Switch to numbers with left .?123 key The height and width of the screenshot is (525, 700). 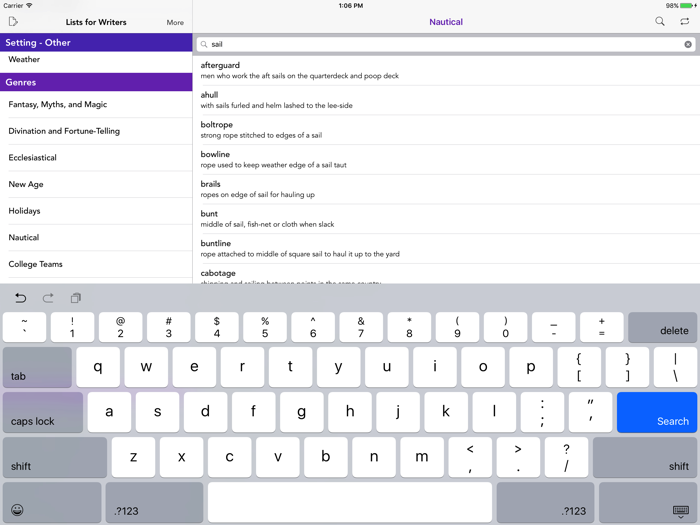pyautogui.click(x=154, y=502)
